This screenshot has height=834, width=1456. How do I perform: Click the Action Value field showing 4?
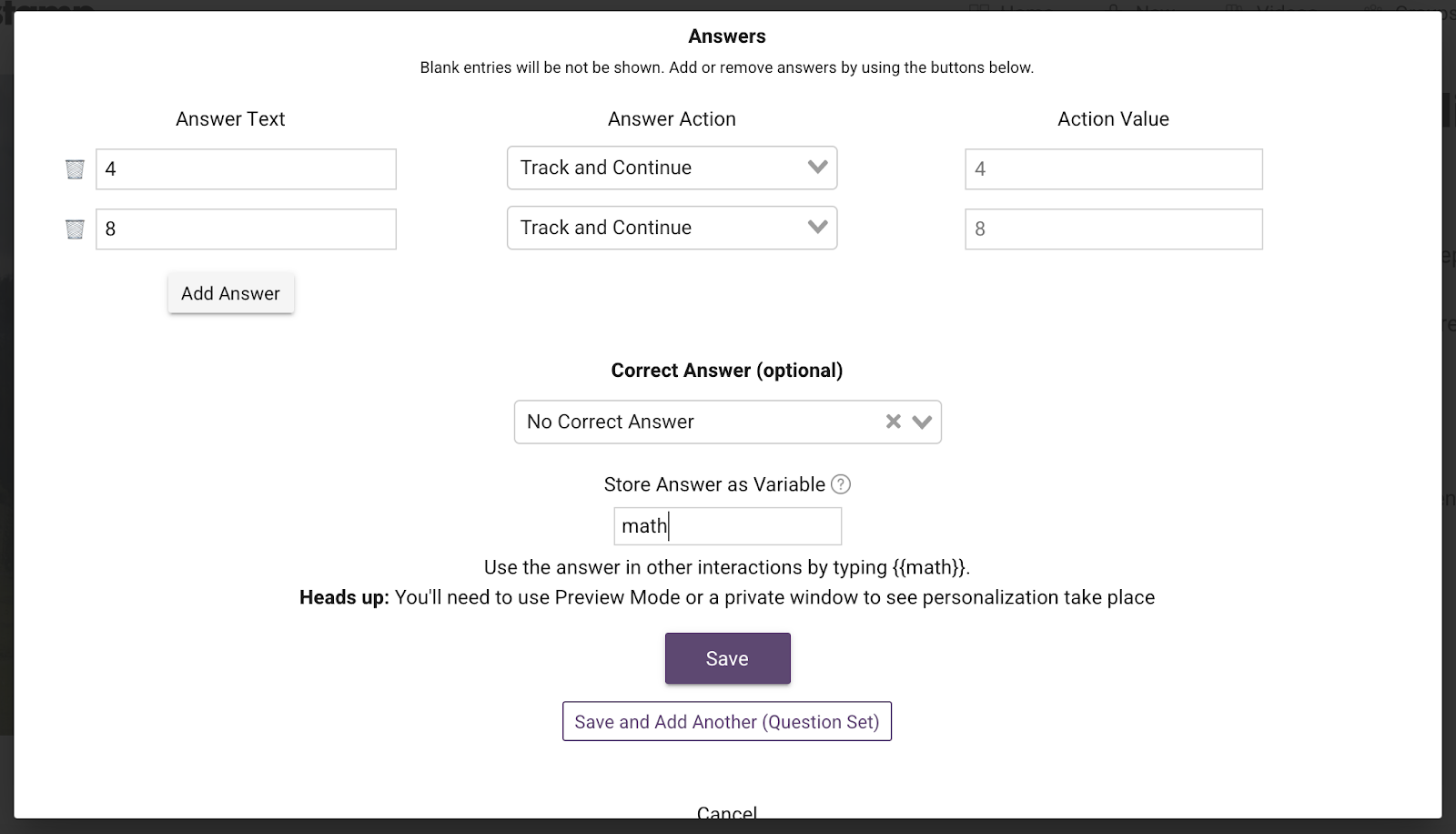coord(1113,169)
